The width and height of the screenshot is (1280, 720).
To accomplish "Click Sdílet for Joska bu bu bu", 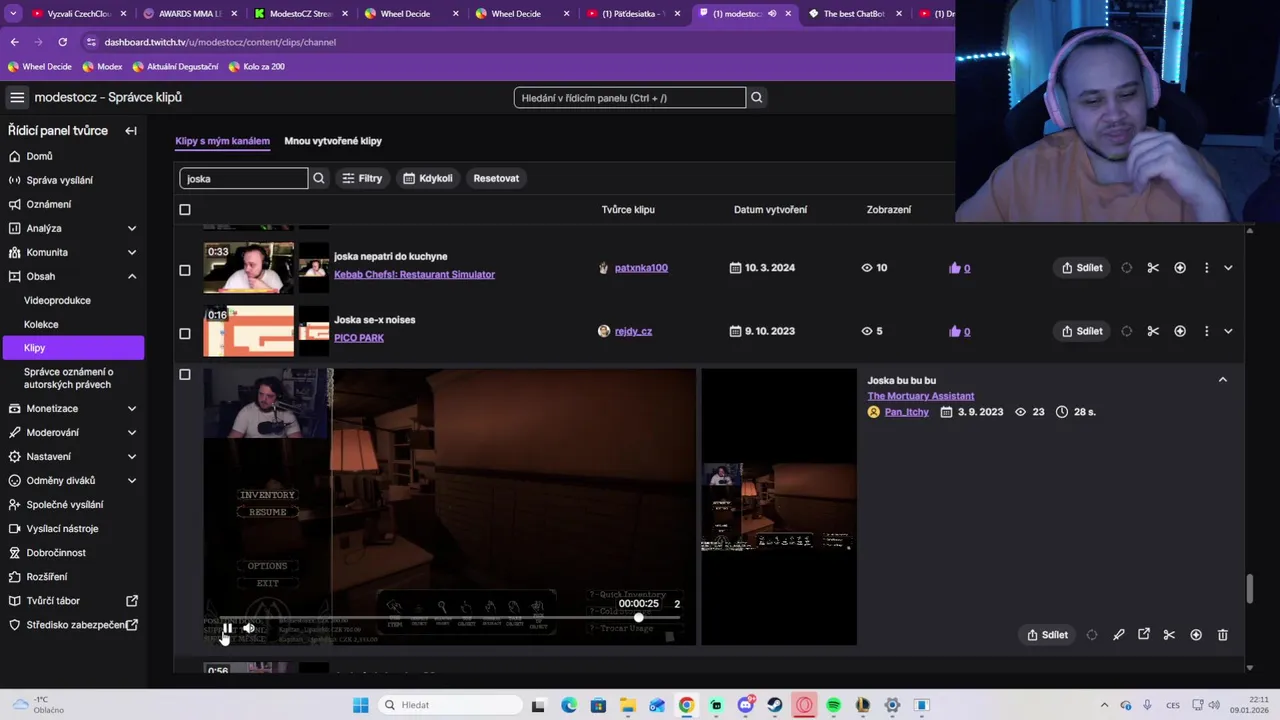I will coord(1047,635).
